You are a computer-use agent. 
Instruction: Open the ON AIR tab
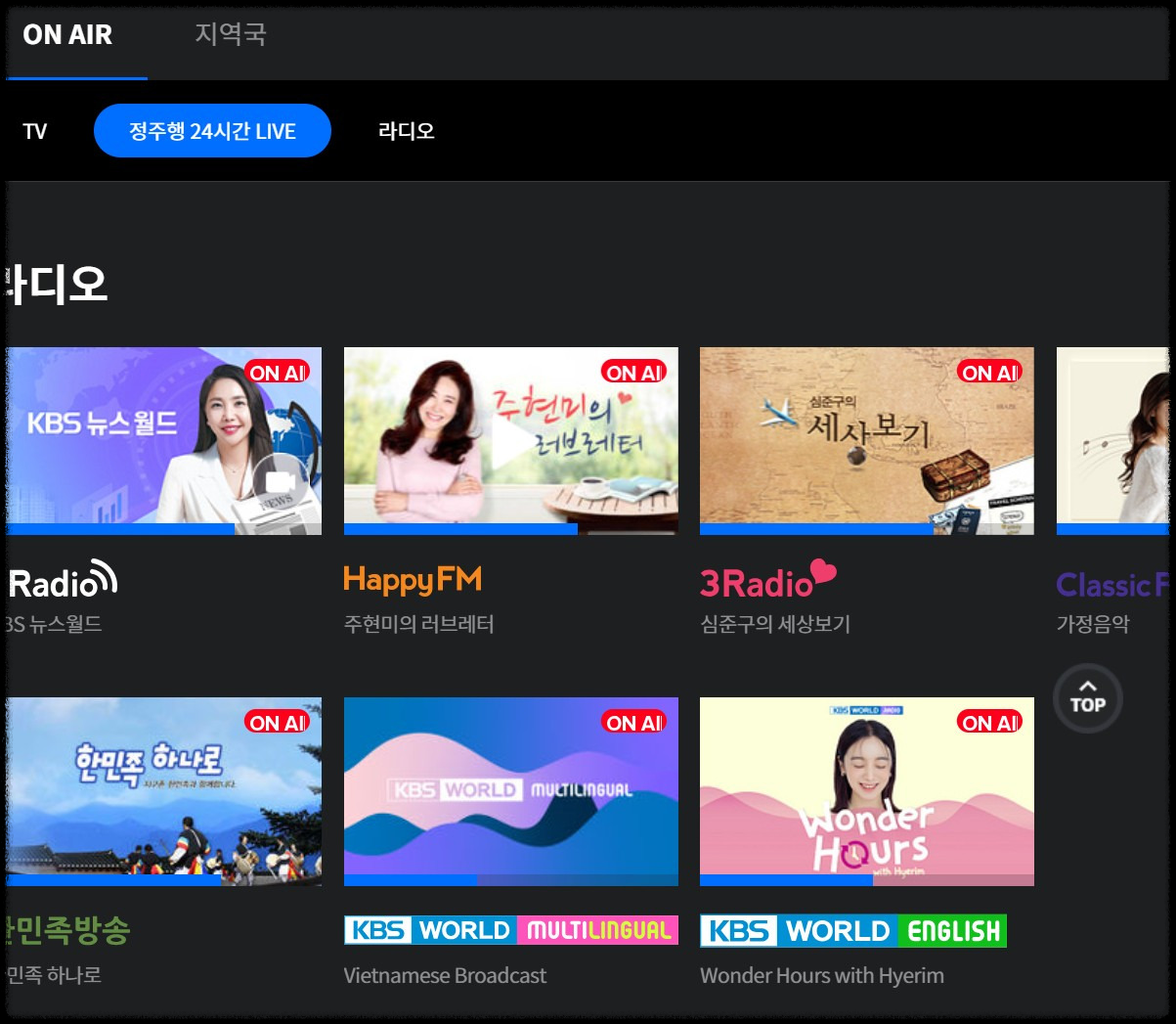[x=67, y=35]
